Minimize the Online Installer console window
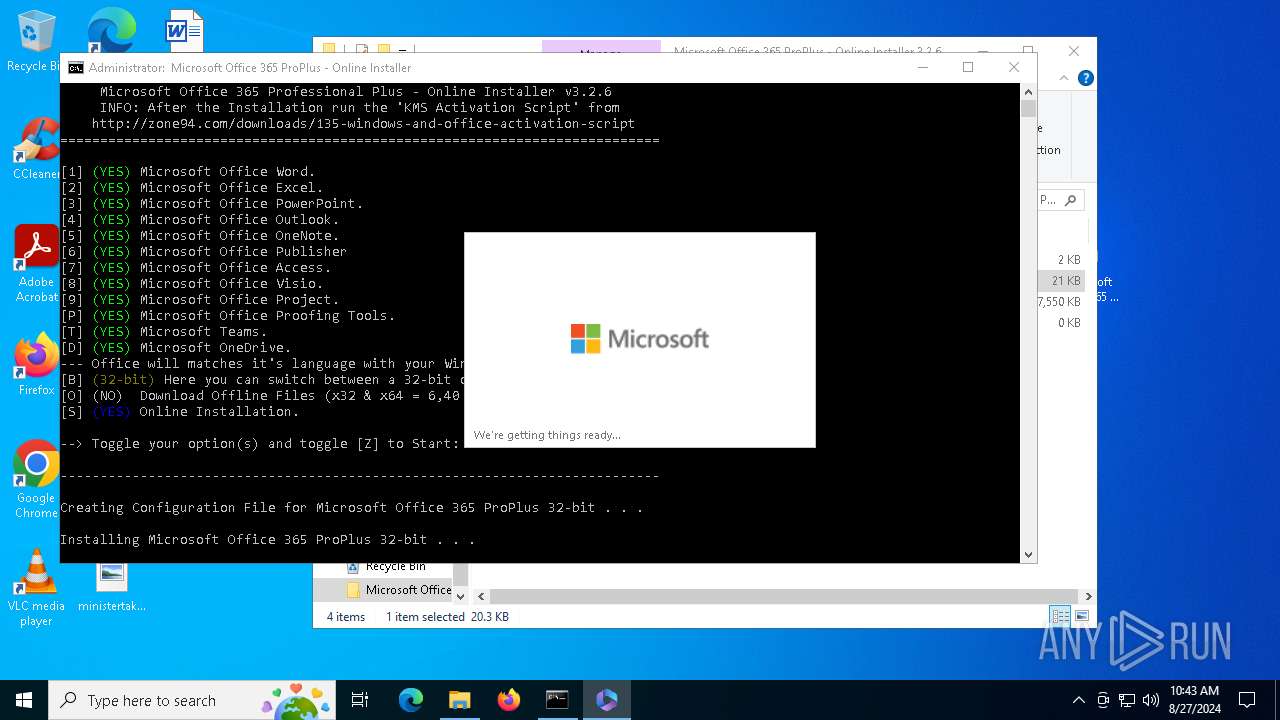The image size is (1280, 720). (923, 67)
